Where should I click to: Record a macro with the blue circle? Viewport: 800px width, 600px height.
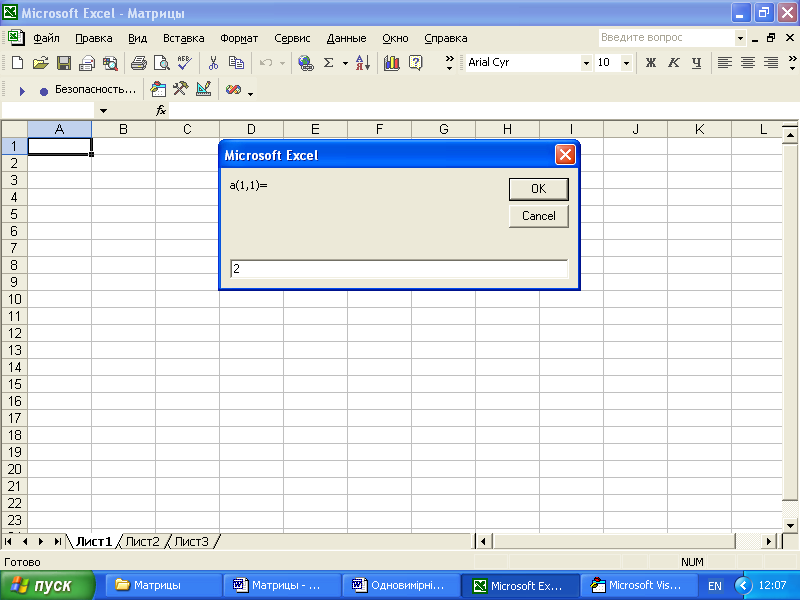[44, 91]
